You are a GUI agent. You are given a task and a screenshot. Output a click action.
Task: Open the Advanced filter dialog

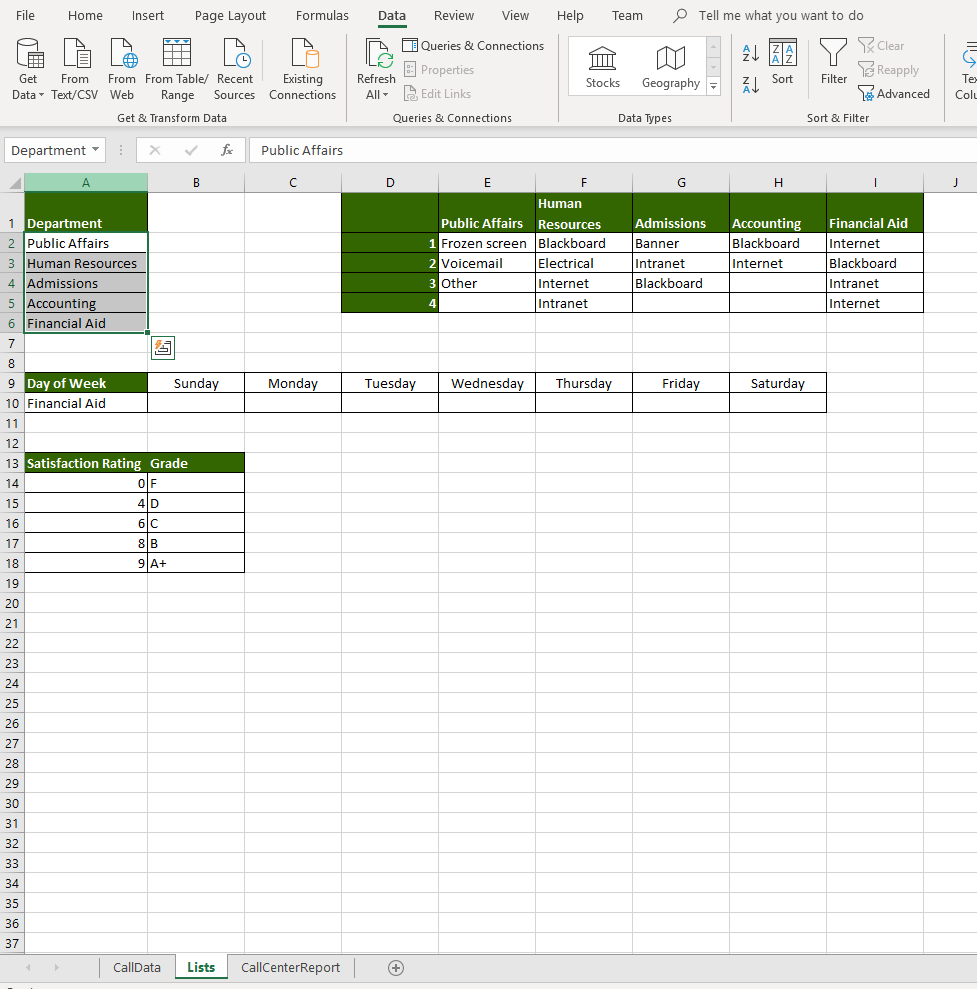click(894, 93)
